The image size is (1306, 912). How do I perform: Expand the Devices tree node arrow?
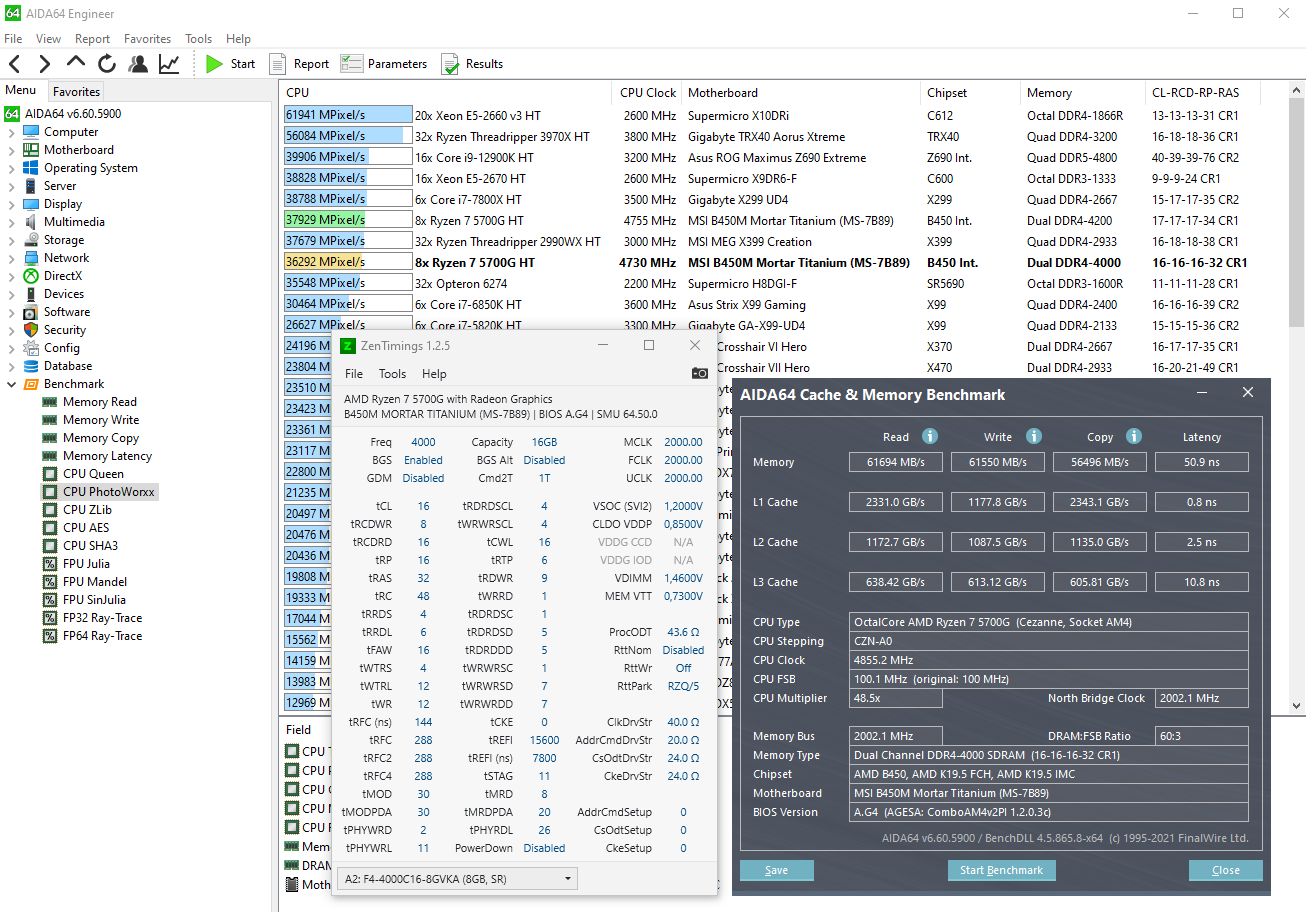(x=11, y=294)
